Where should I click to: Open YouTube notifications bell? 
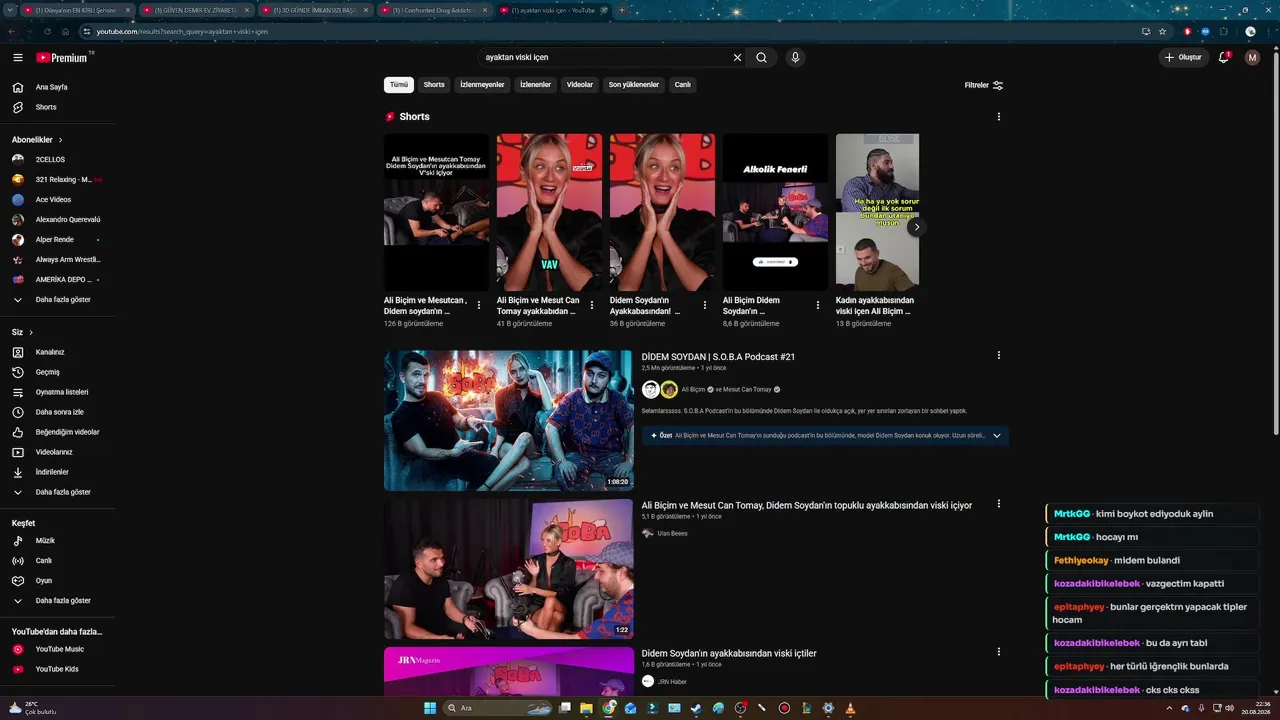click(x=1224, y=58)
